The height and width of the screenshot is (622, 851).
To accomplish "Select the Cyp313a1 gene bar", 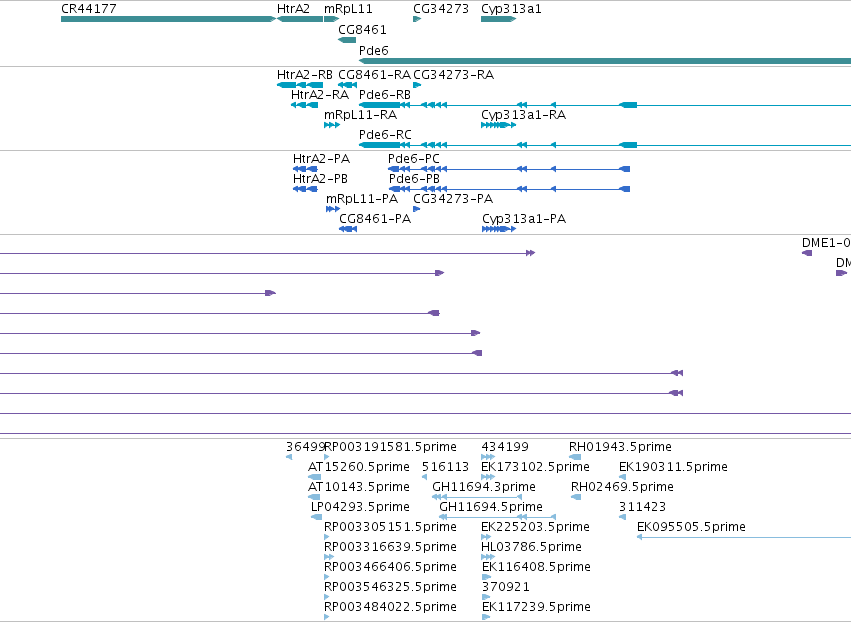I will (x=498, y=19).
